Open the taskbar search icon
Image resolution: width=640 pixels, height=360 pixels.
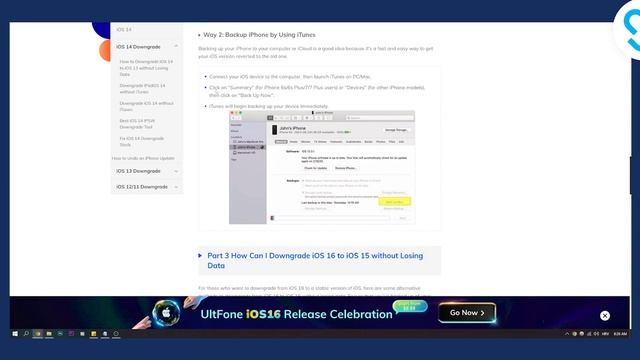click(x=26, y=334)
